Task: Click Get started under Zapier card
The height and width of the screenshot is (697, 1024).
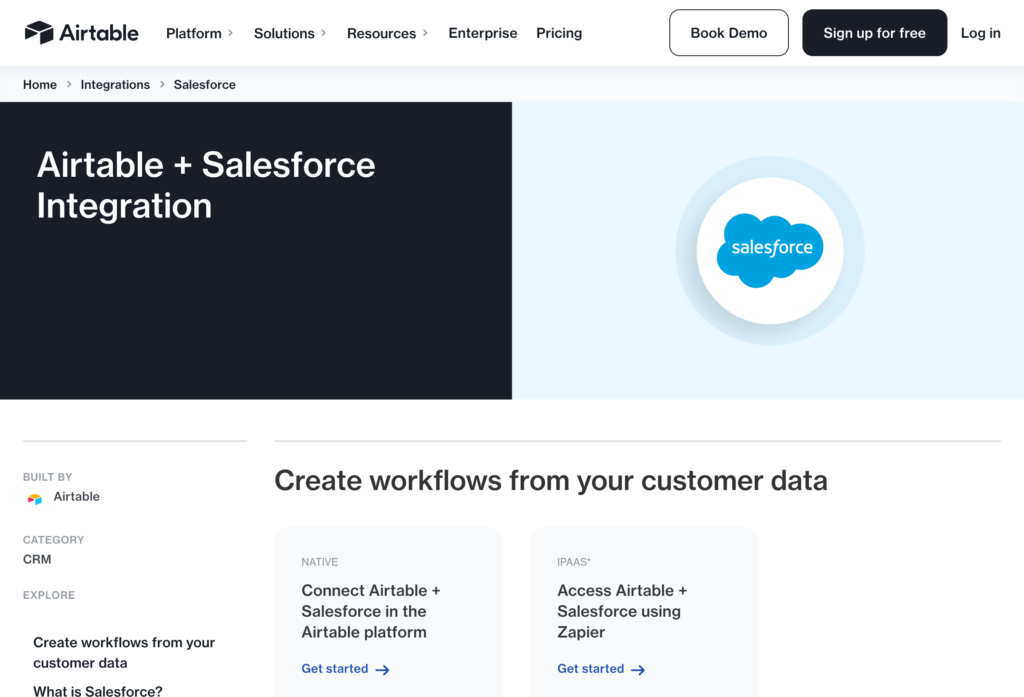Action: pyautogui.click(x=591, y=669)
